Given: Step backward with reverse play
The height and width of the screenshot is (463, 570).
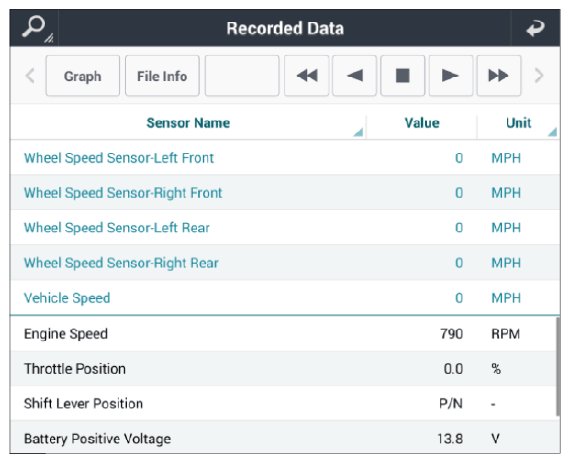Looking at the screenshot, I should (x=354, y=76).
